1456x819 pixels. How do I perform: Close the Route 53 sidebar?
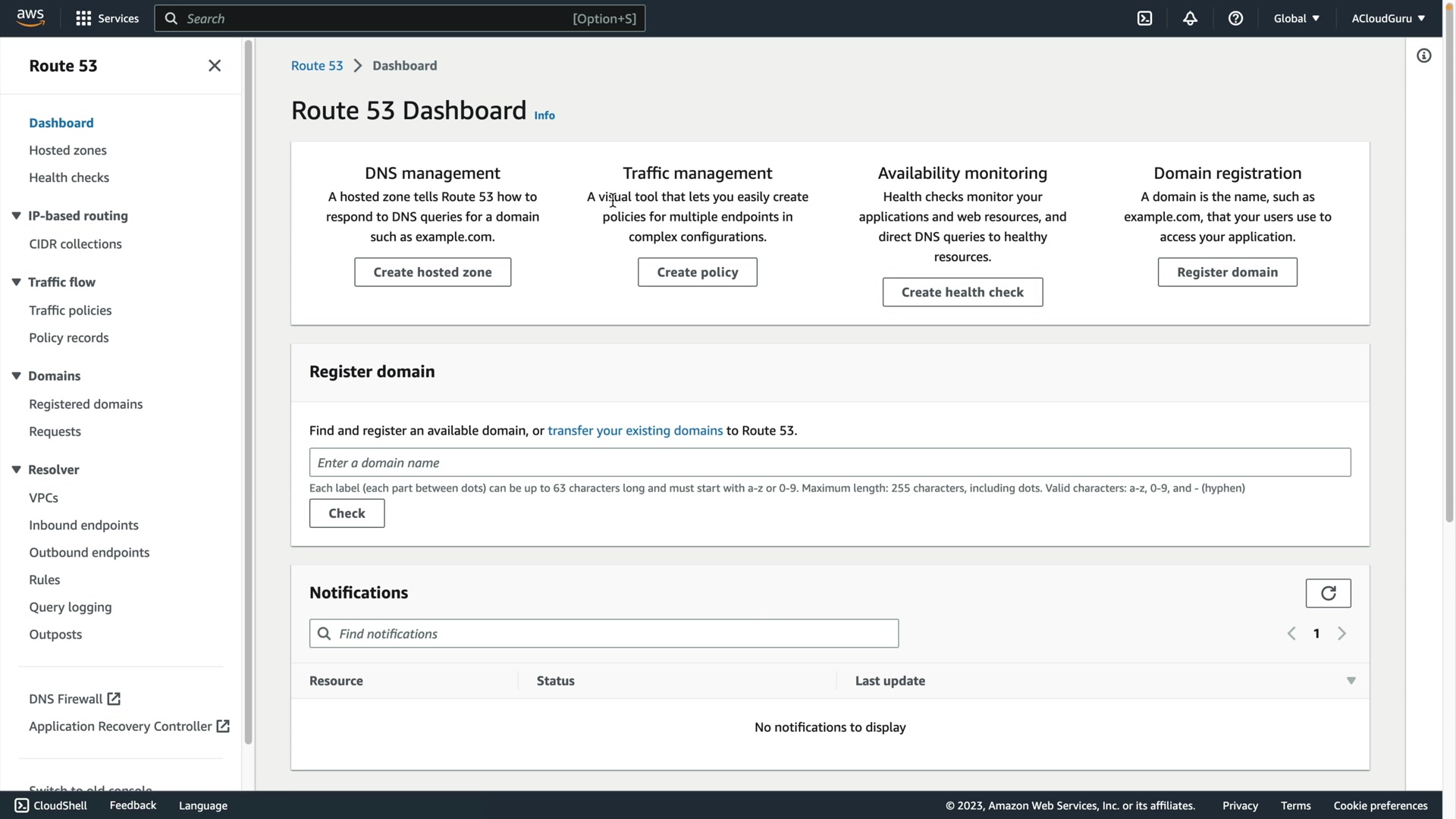pos(215,66)
